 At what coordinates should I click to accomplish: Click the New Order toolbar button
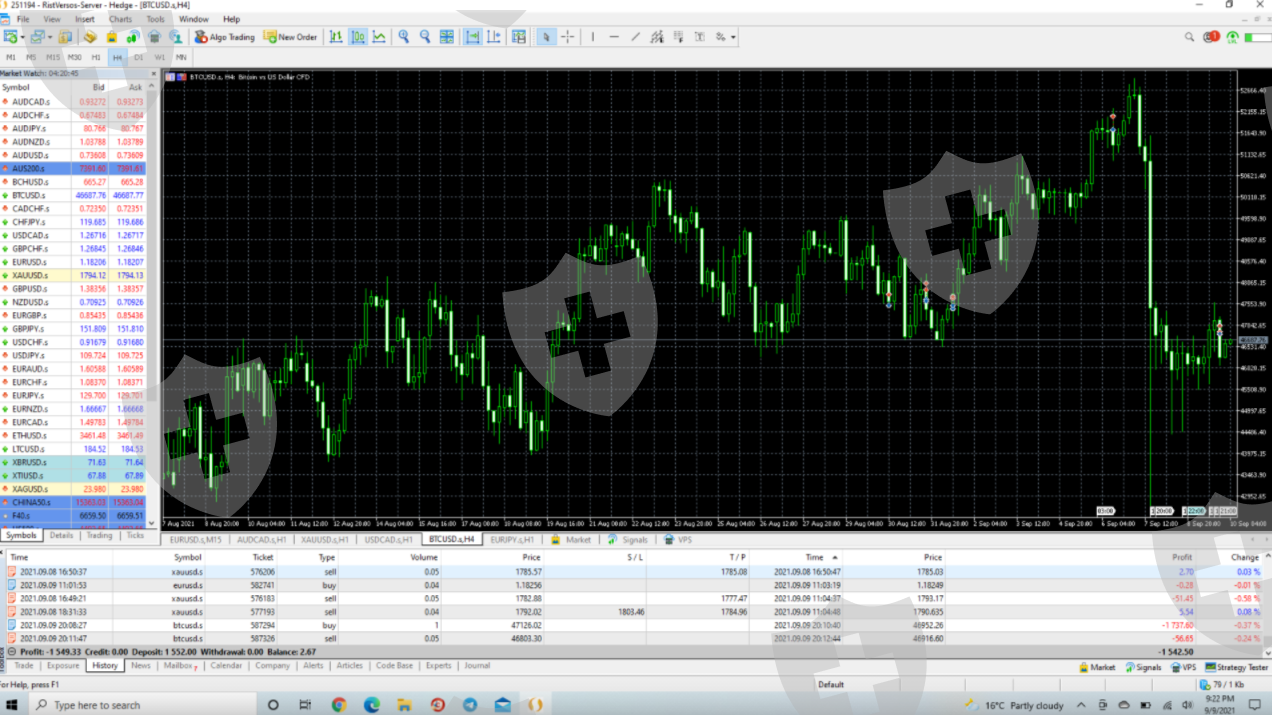290,37
